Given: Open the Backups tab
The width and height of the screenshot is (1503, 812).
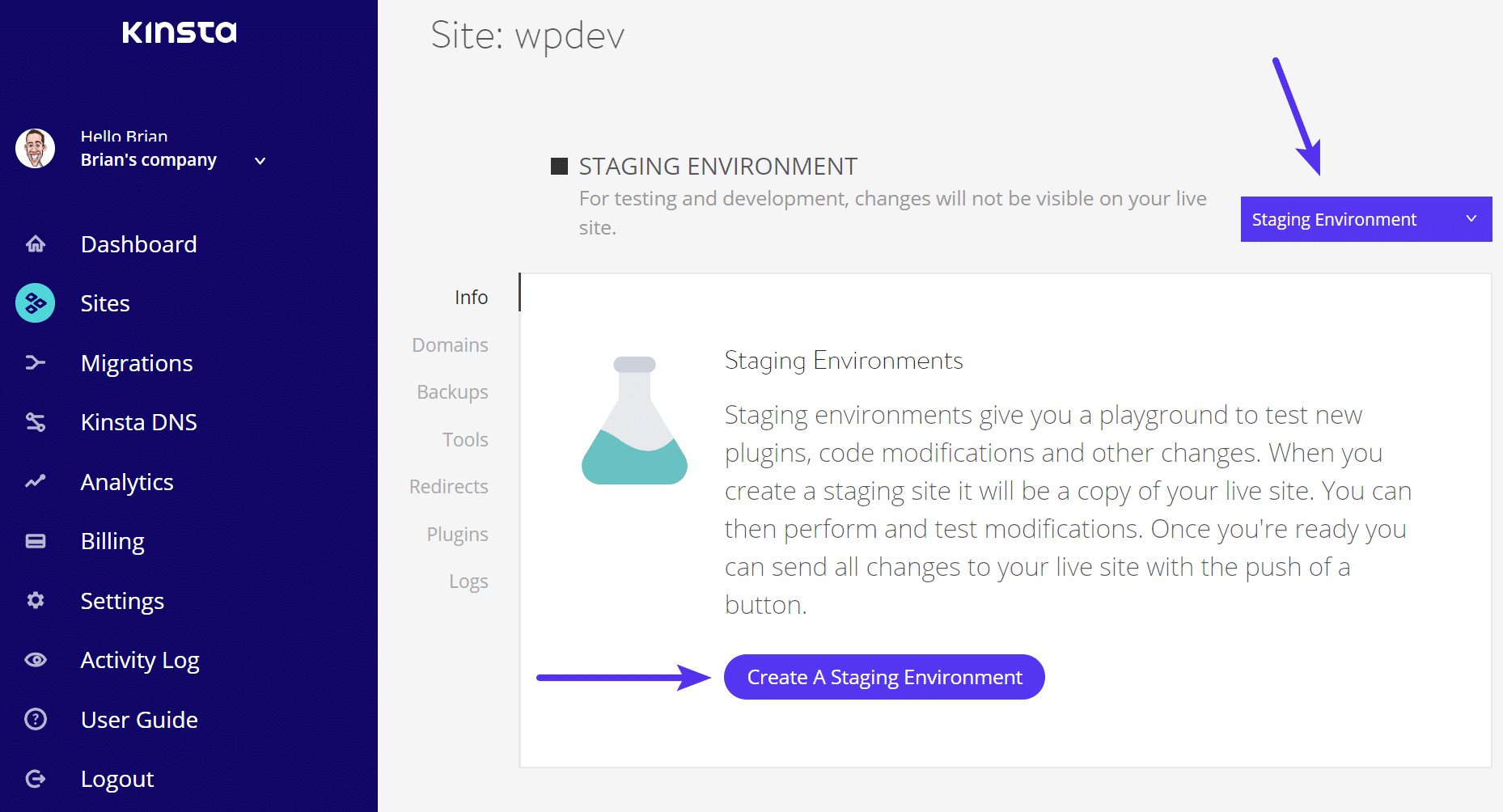Looking at the screenshot, I should (452, 391).
